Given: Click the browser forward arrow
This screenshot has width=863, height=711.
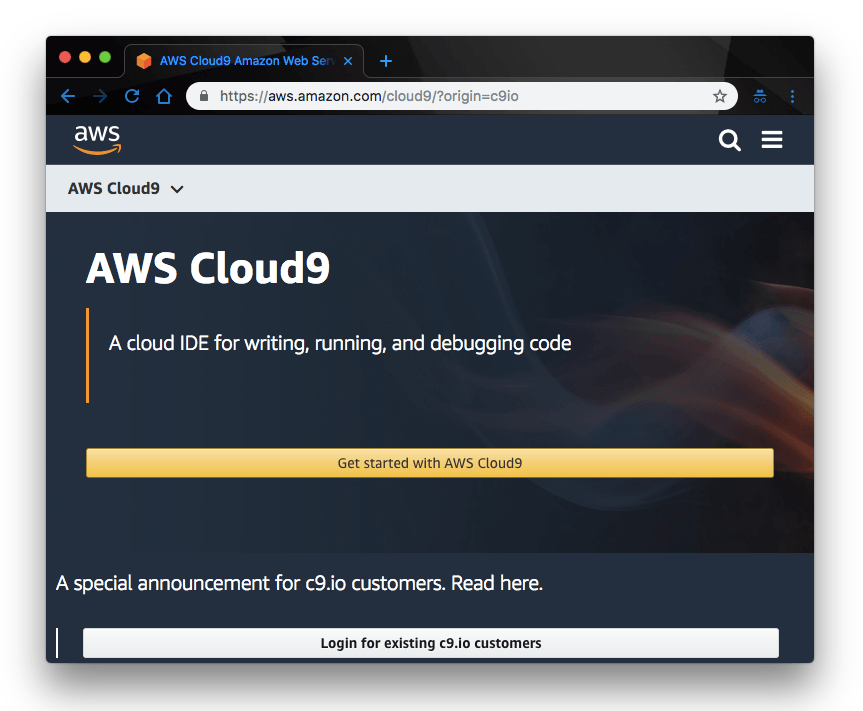Looking at the screenshot, I should pos(100,96).
